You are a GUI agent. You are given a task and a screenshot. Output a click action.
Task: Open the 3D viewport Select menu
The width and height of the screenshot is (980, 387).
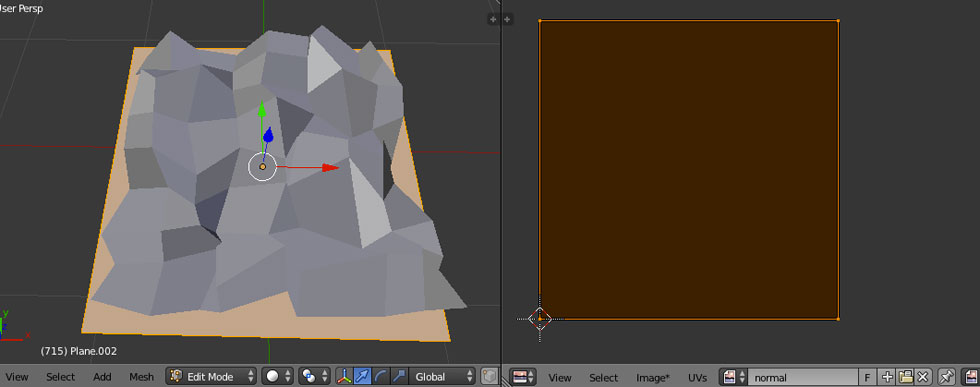61,377
